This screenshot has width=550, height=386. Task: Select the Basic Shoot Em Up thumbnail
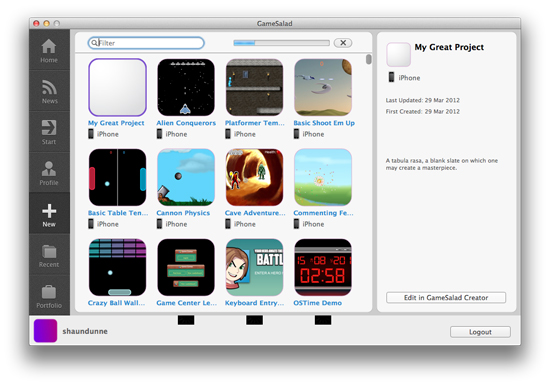[x=323, y=87]
